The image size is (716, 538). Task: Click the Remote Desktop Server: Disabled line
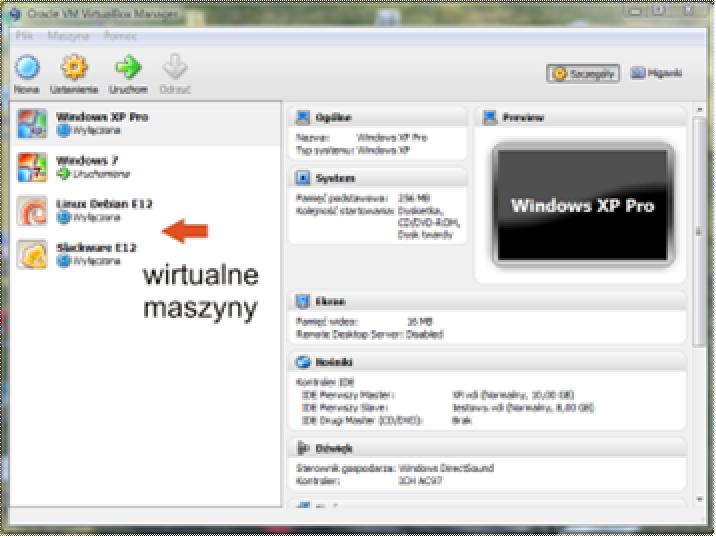coord(369,334)
